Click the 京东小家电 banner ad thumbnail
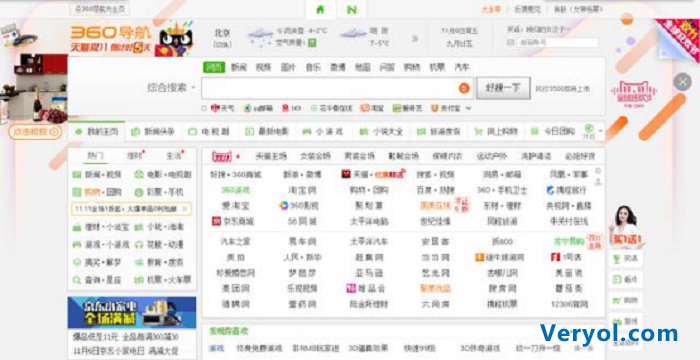The image size is (700, 360). pos(132,313)
